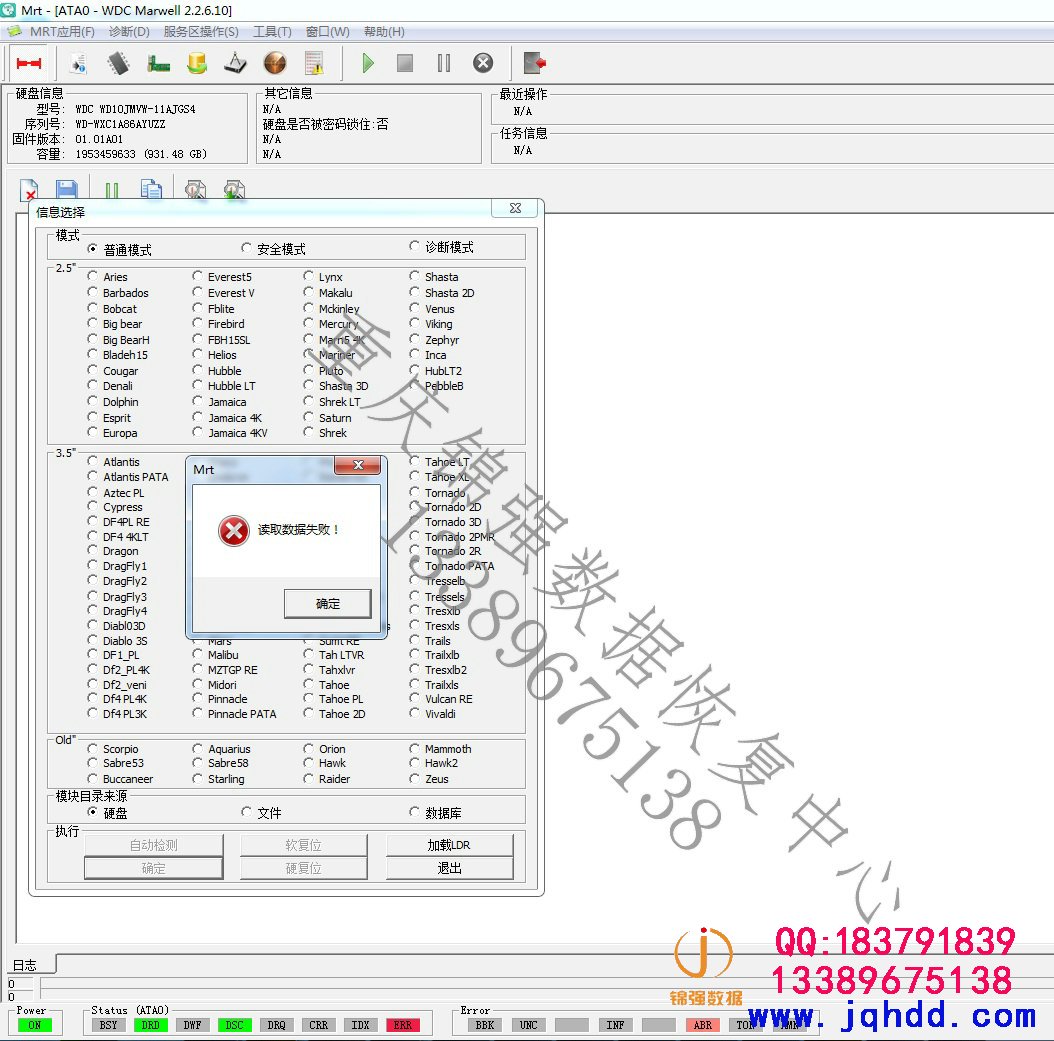Click the BSY status indicator
The height and width of the screenshot is (1041, 1054).
108,1025
